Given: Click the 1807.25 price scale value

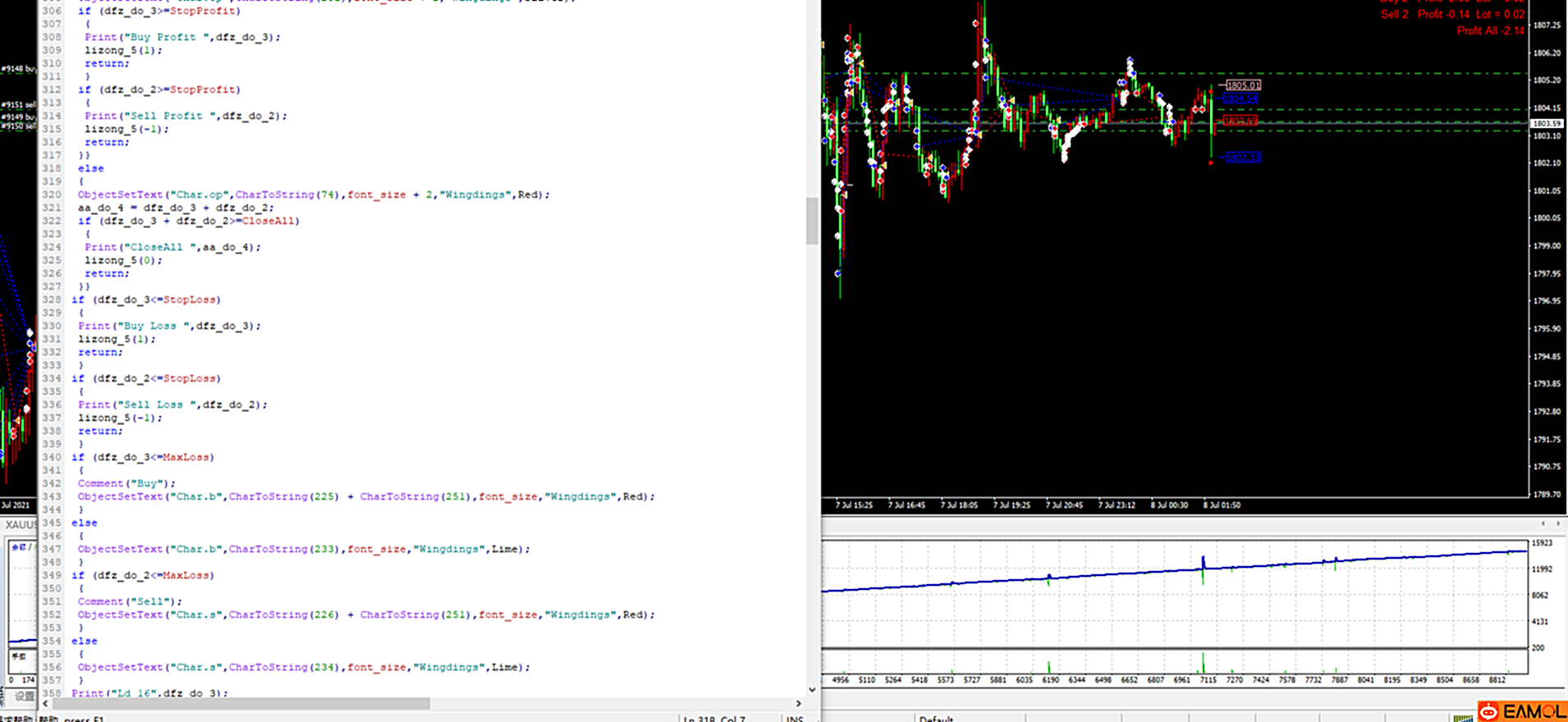Looking at the screenshot, I should coord(1547,25).
